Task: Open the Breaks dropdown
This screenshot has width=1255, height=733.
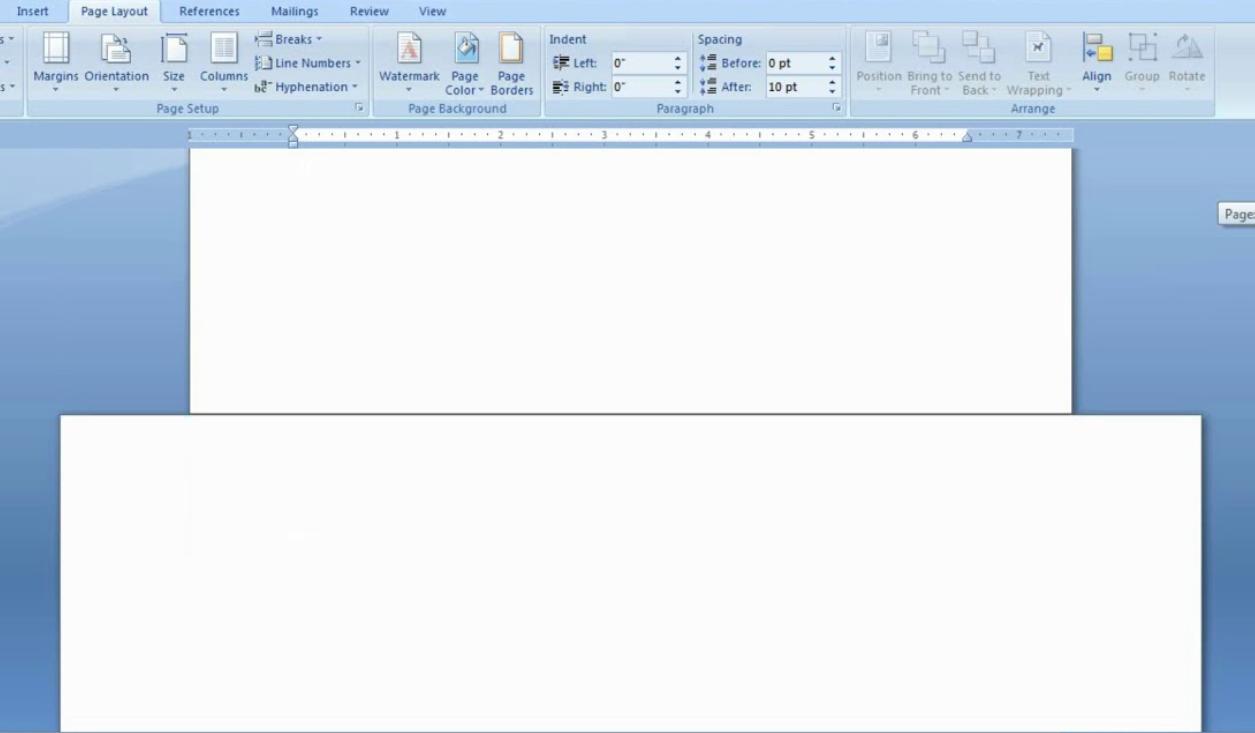Action: click(x=290, y=39)
